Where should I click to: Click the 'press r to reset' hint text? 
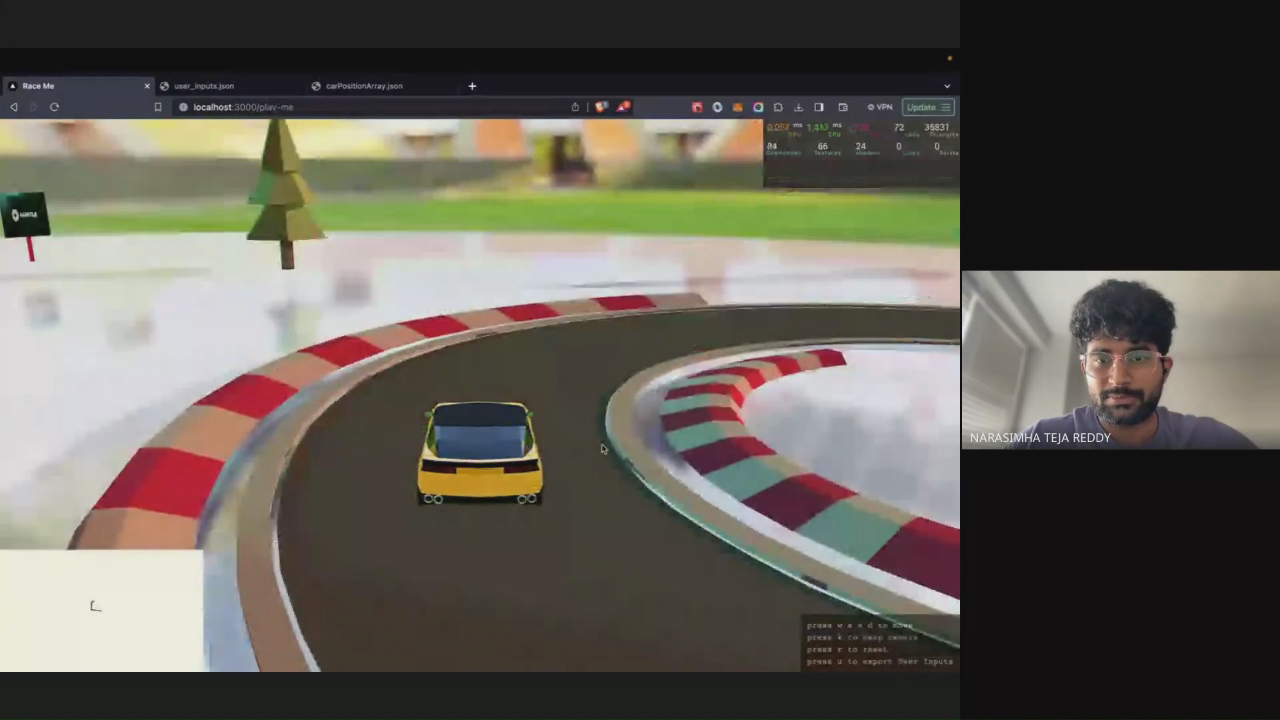[848, 649]
